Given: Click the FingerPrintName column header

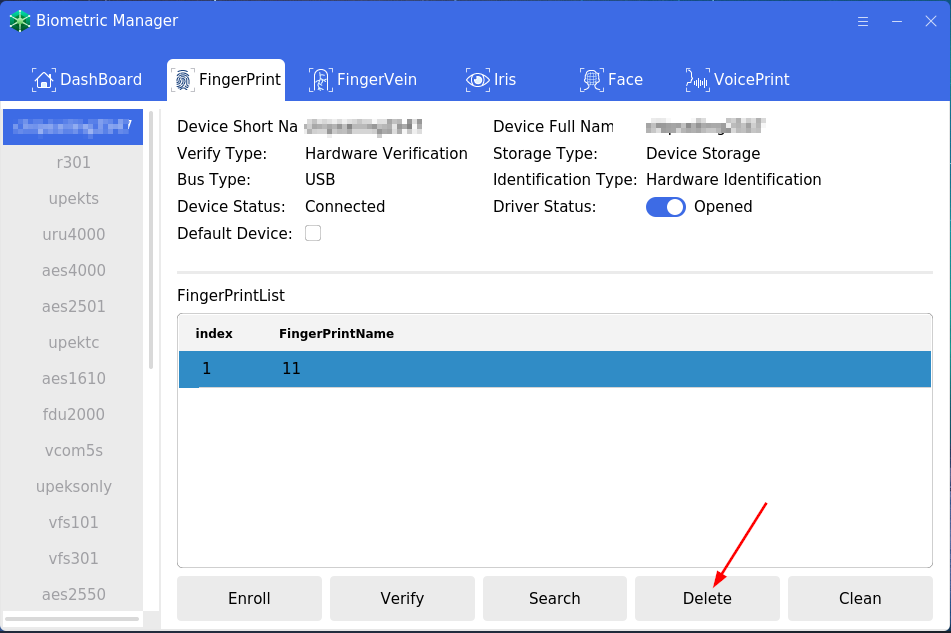Looking at the screenshot, I should [336, 333].
